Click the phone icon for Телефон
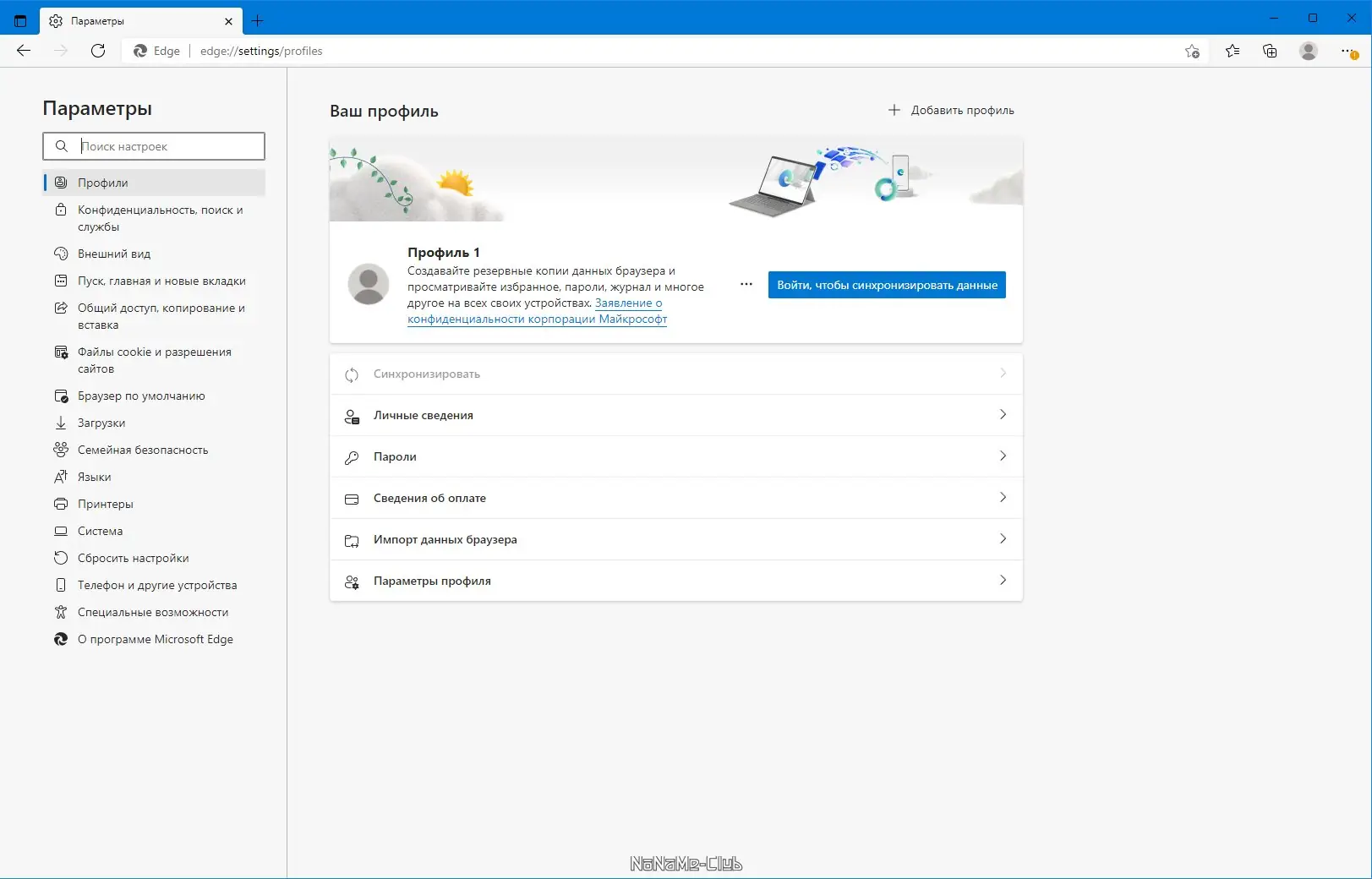Screen dimensions: 1372x879 pos(61,585)
